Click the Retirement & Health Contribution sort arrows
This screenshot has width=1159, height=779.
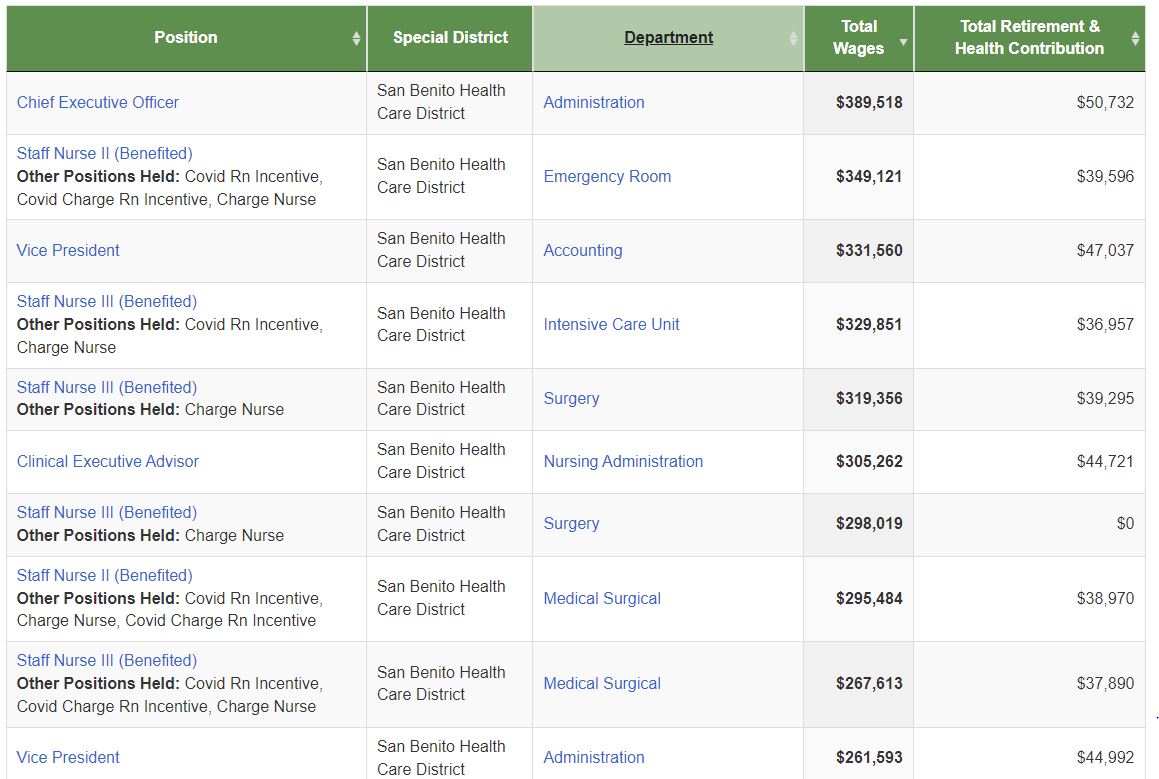click(x=1135, y=38)
